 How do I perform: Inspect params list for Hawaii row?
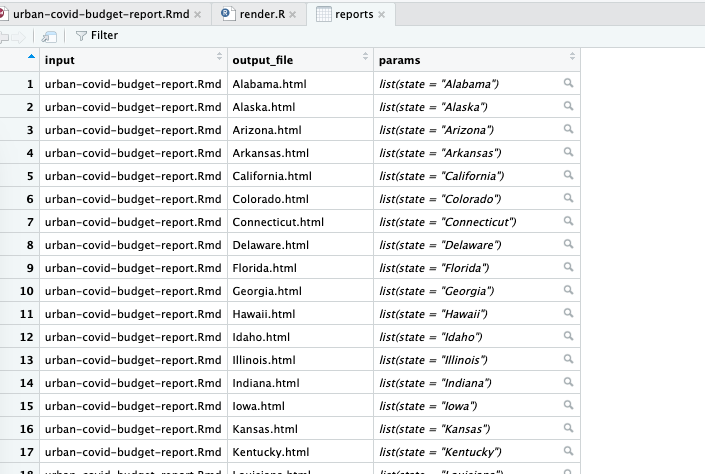tap(568, 313)
